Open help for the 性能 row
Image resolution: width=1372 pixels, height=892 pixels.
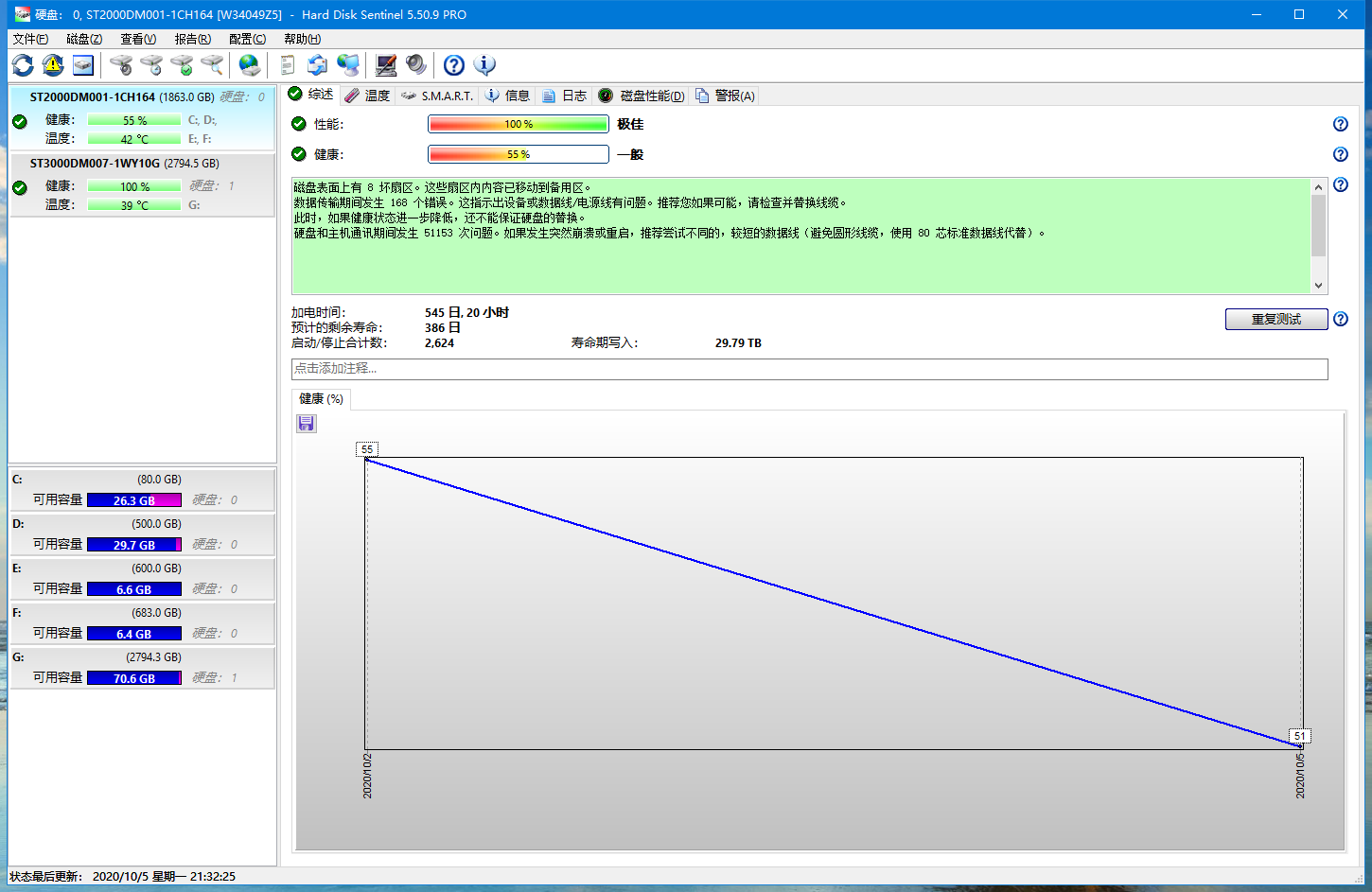[x=1341, y=124]
